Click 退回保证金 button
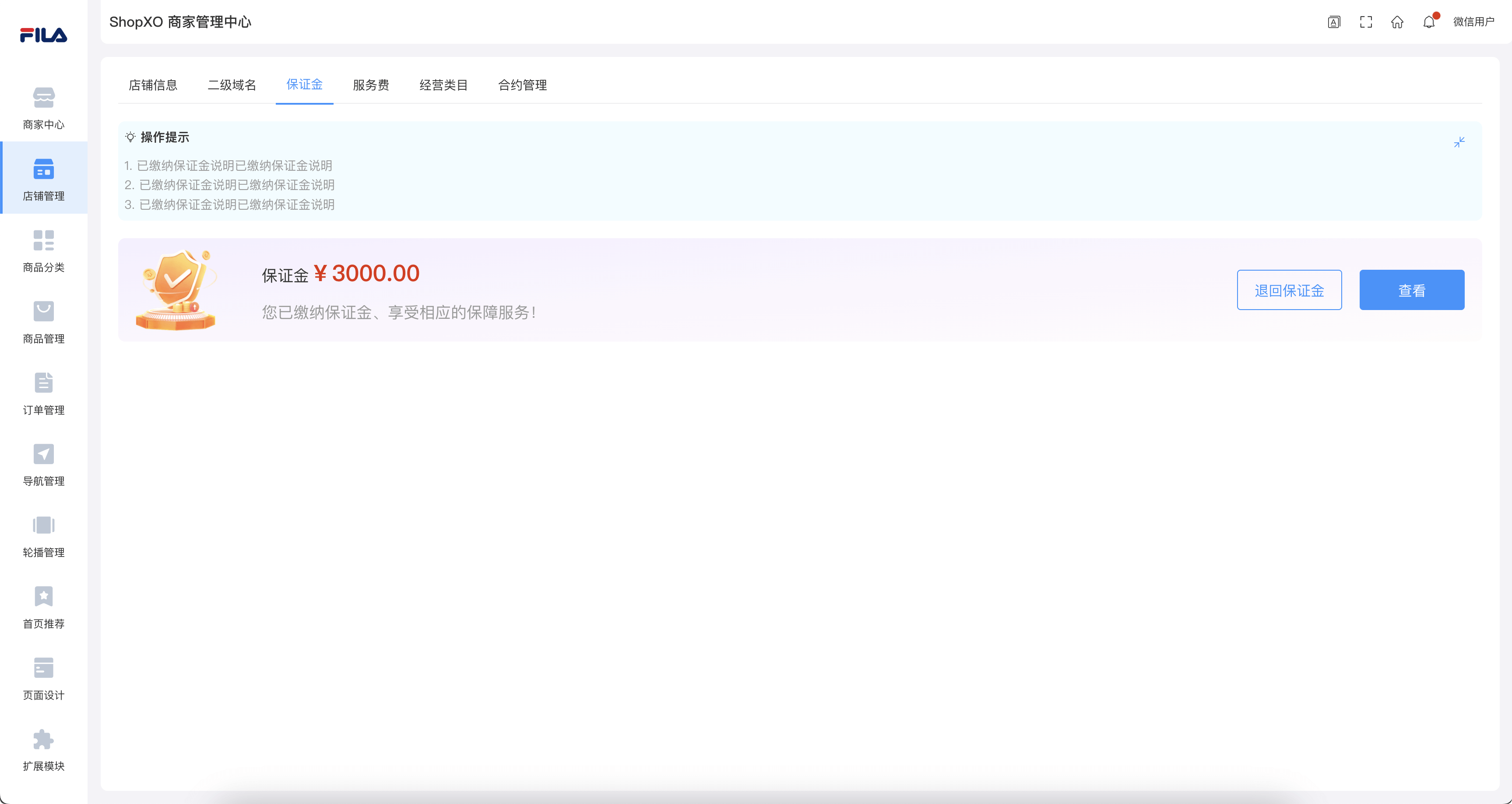1512x804 pixels. (1289, 290)
